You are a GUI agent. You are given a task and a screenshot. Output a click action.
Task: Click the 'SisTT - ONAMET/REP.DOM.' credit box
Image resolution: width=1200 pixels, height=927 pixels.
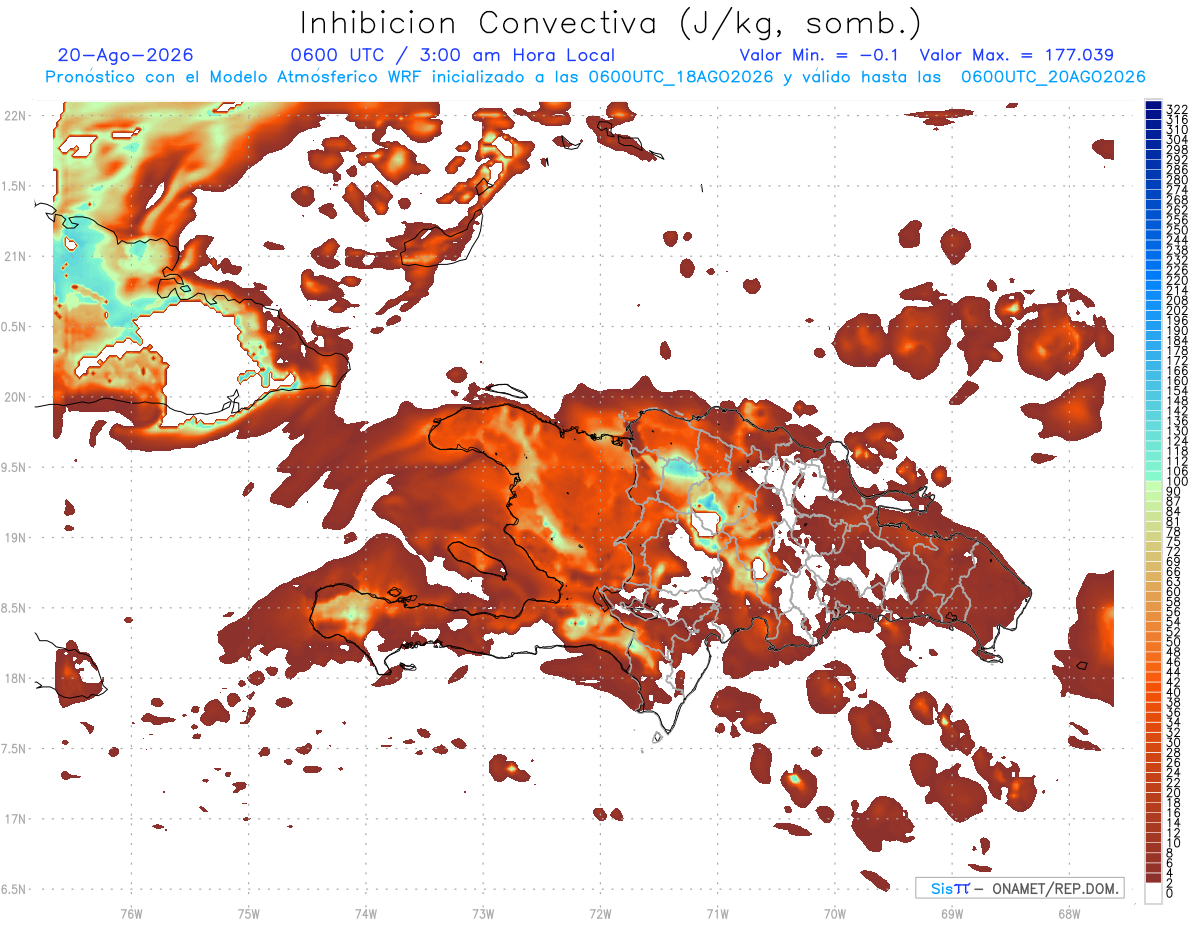(x=1020, y=888)
